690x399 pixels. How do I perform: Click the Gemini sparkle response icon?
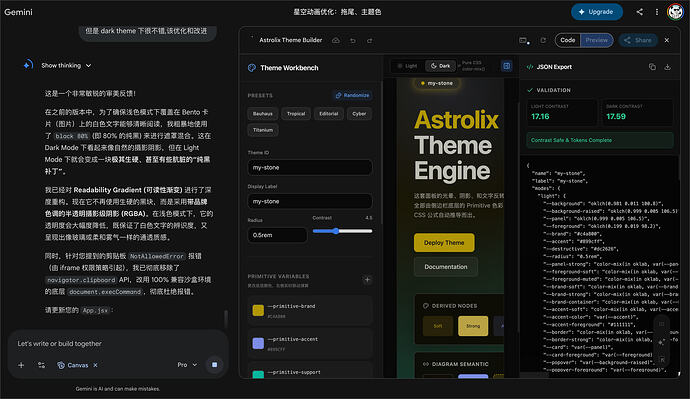(28, 65)
